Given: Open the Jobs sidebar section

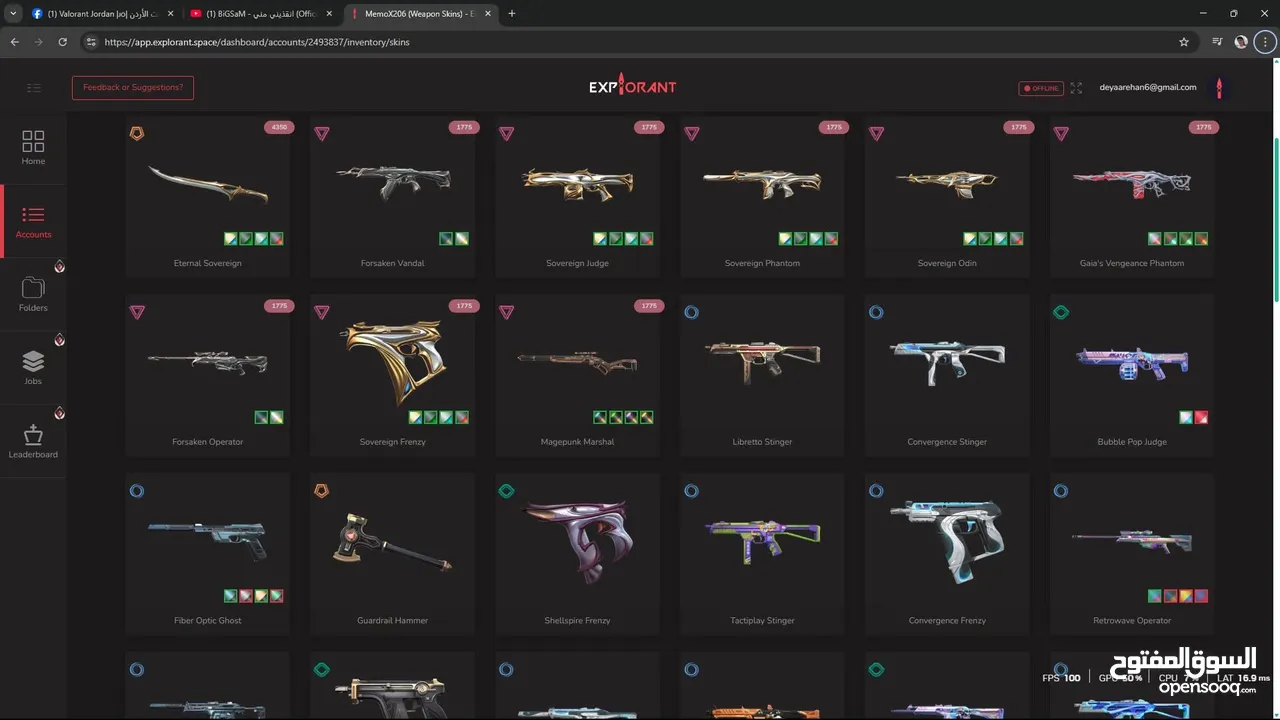Looking at the screenshot, I should pos(33,368).
